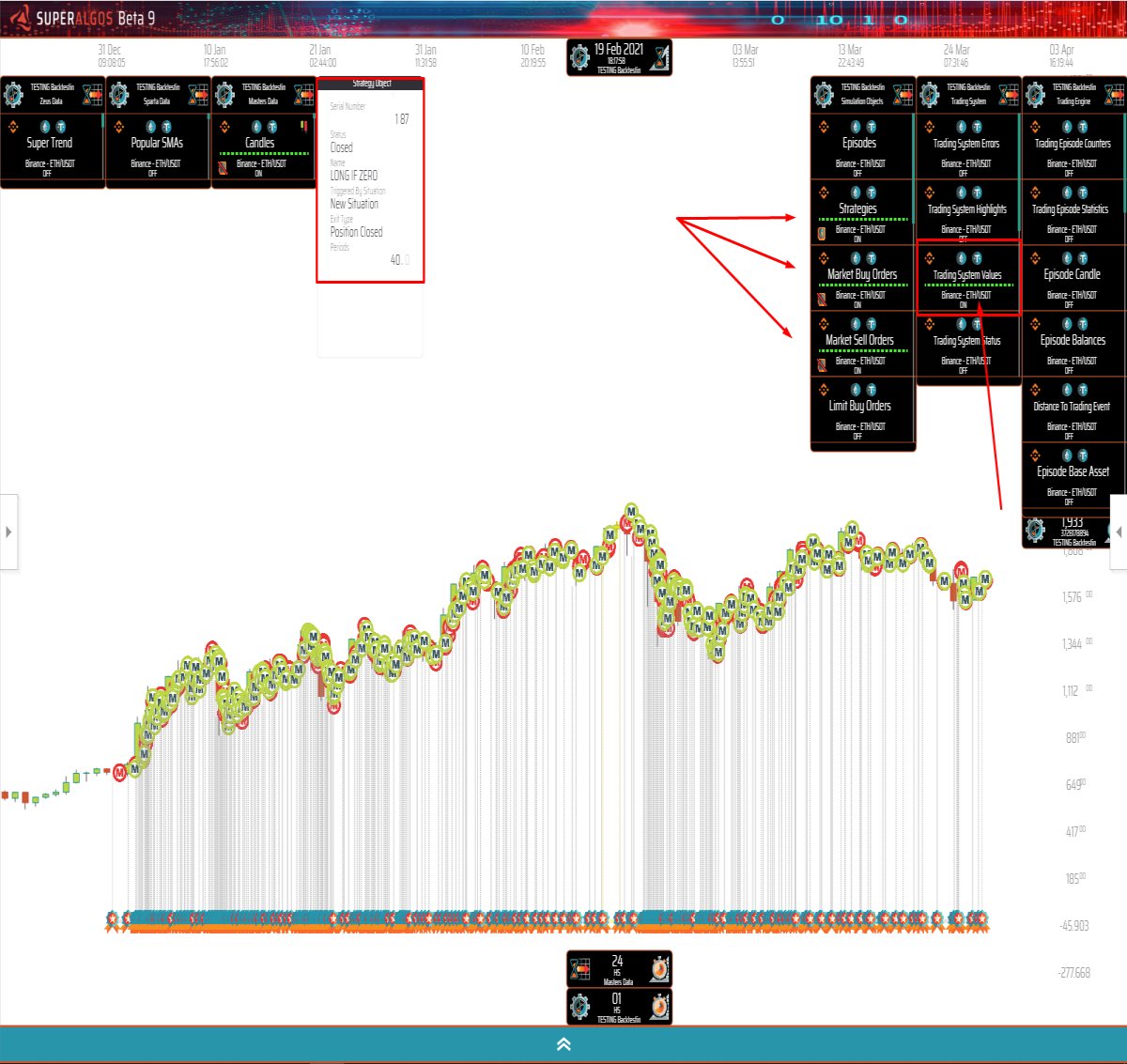Turn off the Trading System Values layer
1127x1064 pixels.
pyautogui.click(x=968, y=278)
